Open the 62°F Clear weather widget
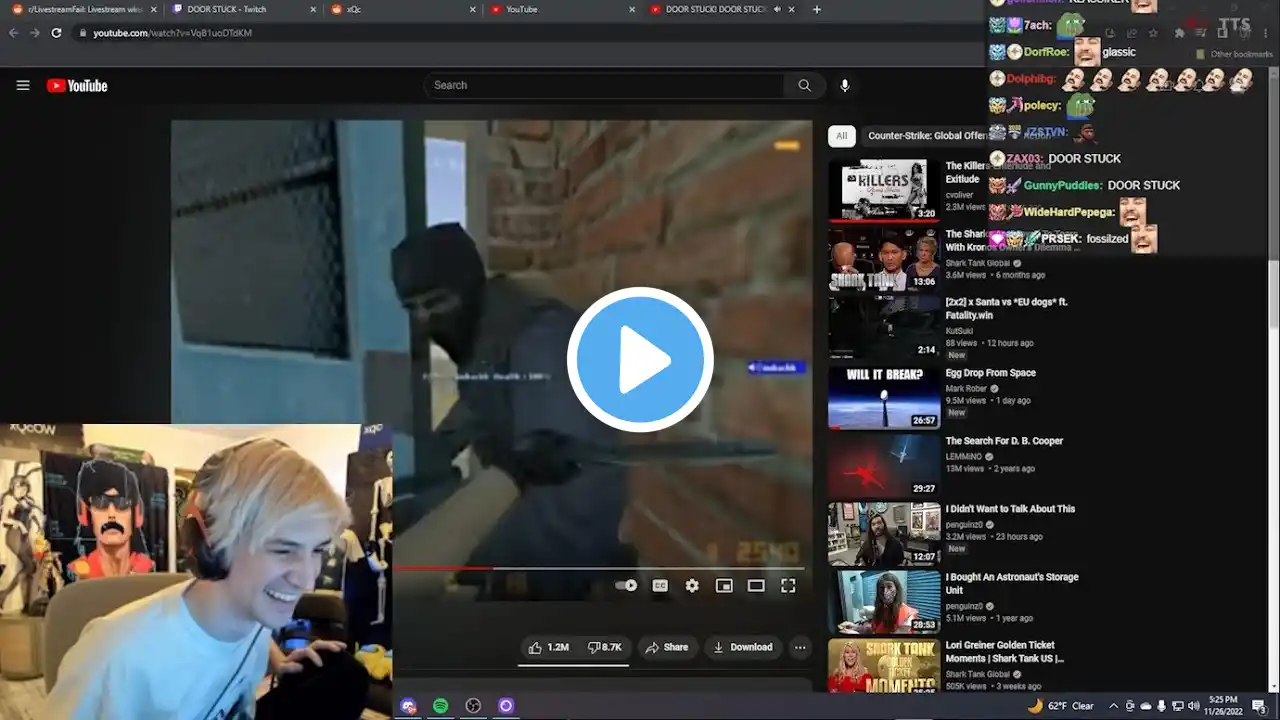 1061,706
